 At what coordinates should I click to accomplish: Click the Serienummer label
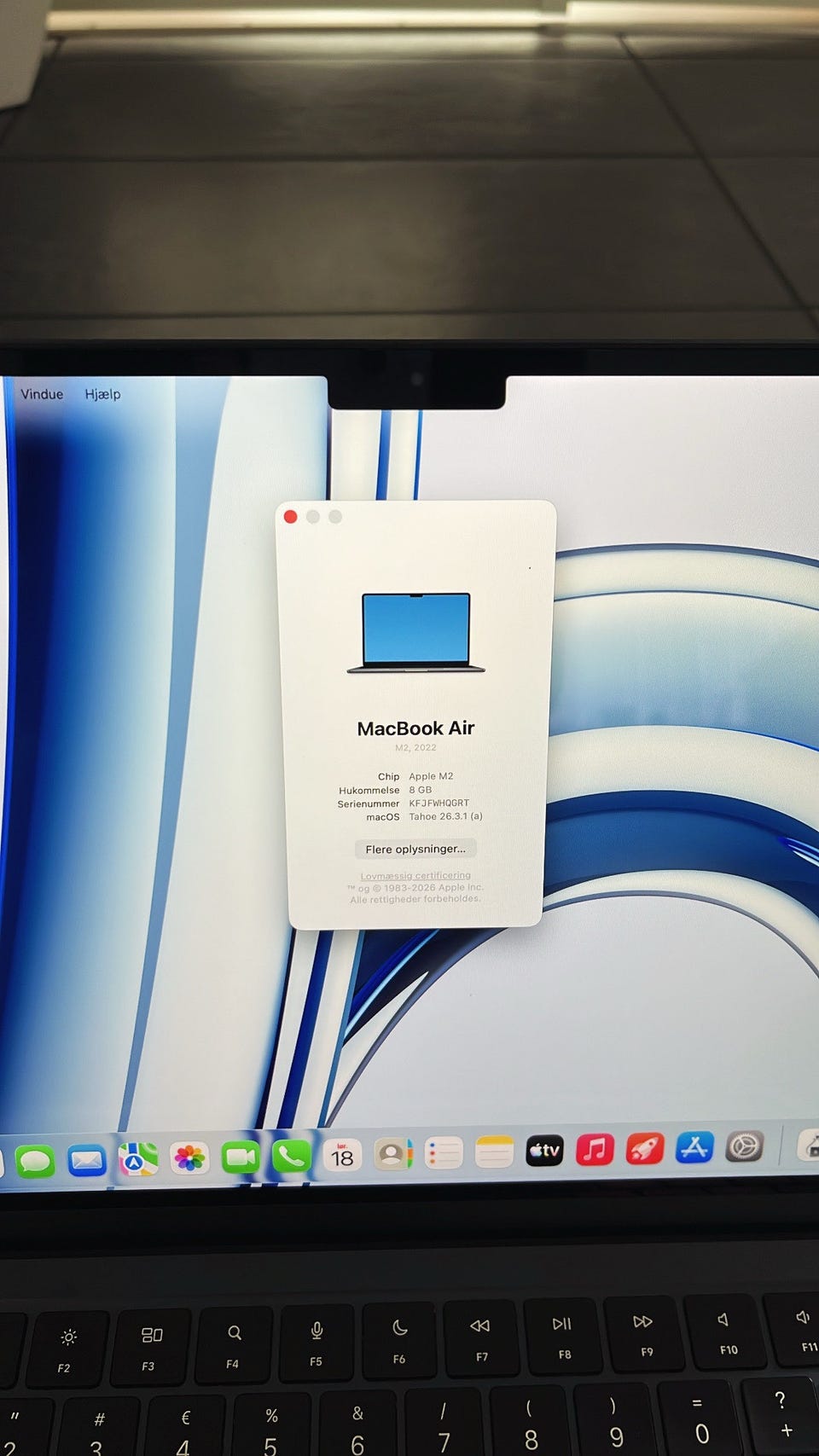pos(368,803)
